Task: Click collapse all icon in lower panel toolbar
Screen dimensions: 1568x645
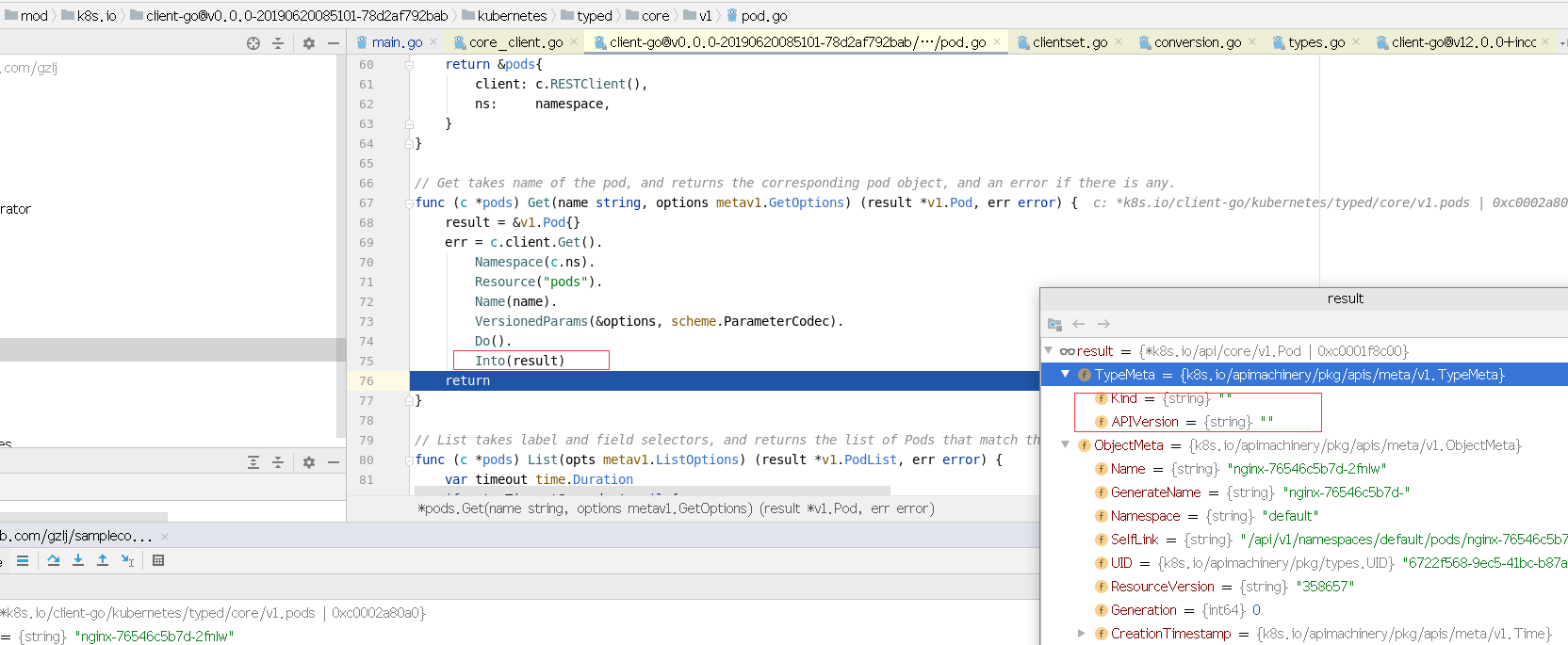Action: tap(278, 462)
